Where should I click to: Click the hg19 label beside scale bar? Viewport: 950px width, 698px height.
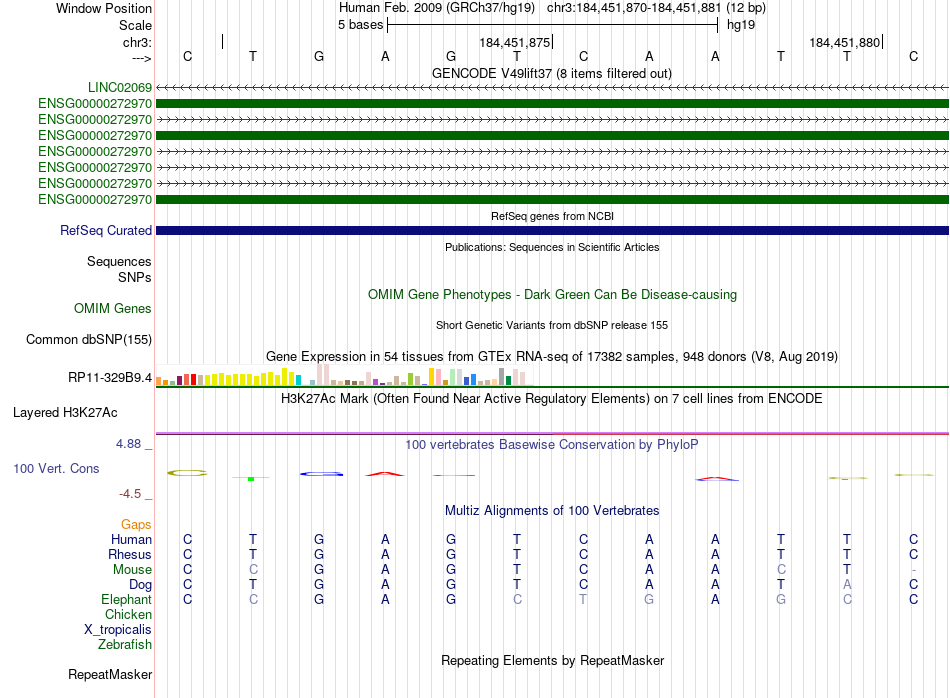pos(741,25)
